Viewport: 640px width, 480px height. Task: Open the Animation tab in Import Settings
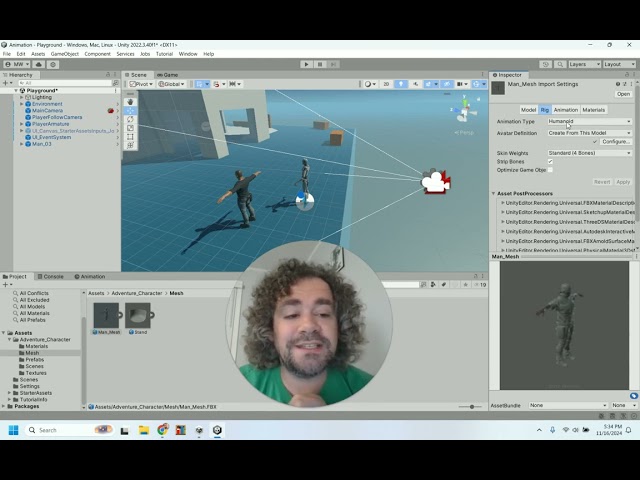(x=566, y=110)
